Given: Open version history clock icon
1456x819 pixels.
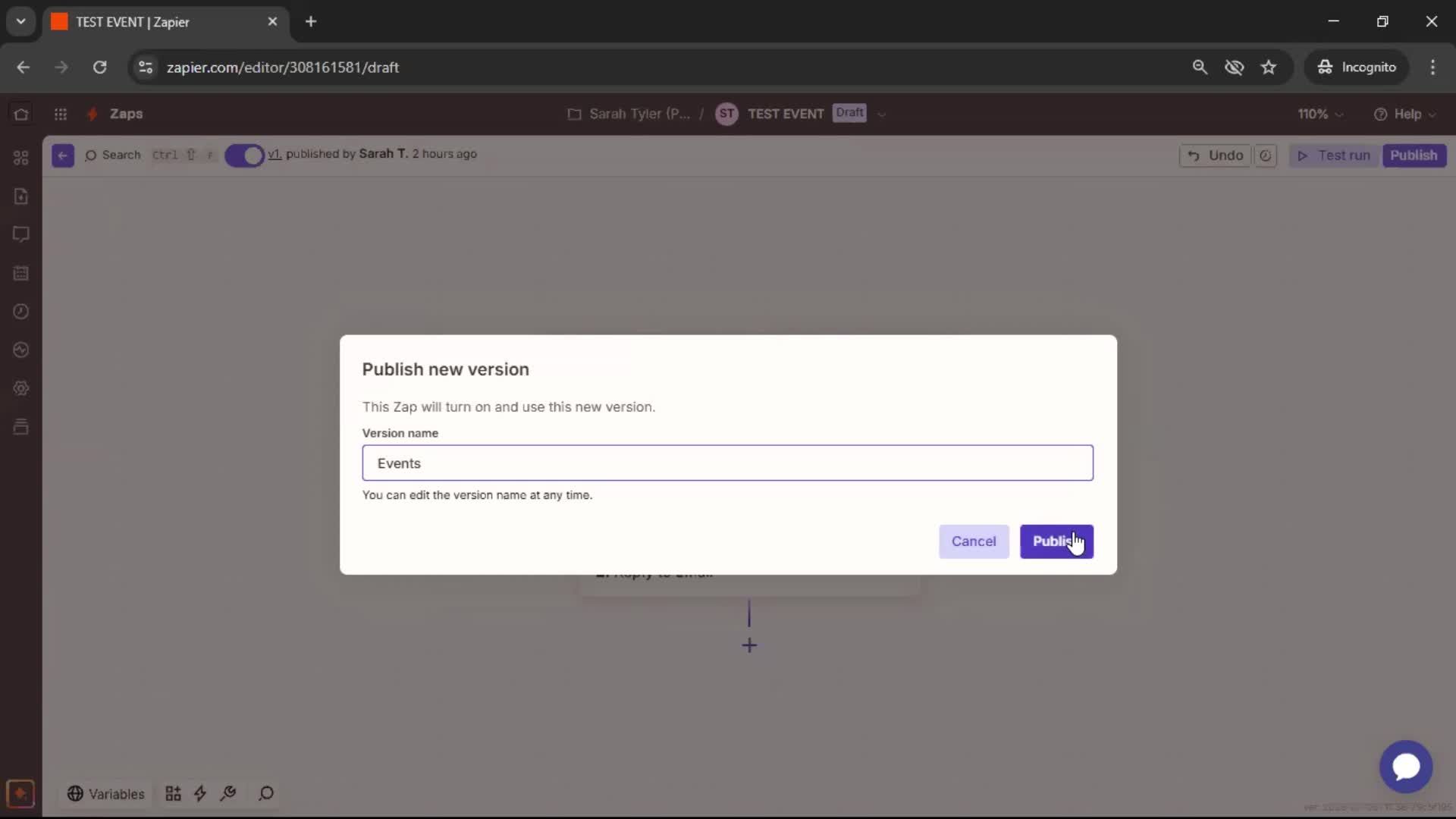Looking at the screenshot, I should pos(1266,155).
